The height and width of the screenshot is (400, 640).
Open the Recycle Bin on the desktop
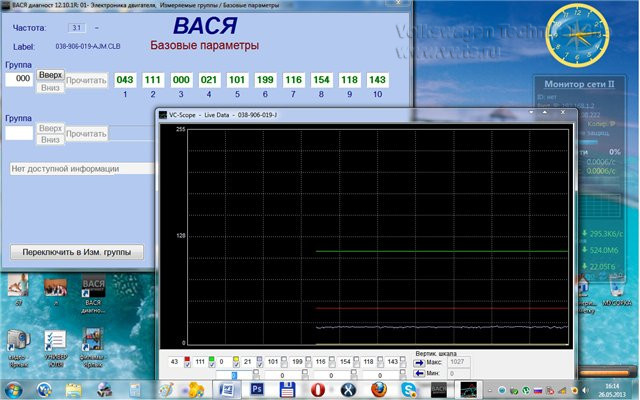pyautogui.click(x=616, y=291)
